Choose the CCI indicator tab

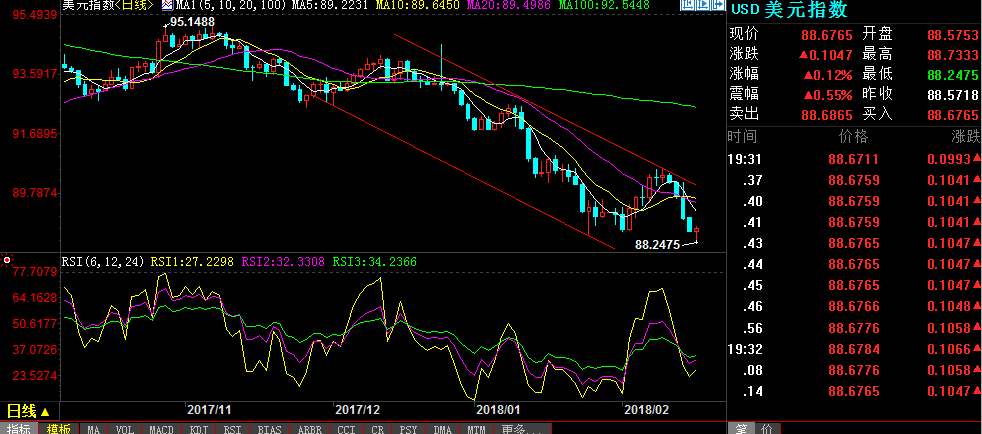(347, 429)
